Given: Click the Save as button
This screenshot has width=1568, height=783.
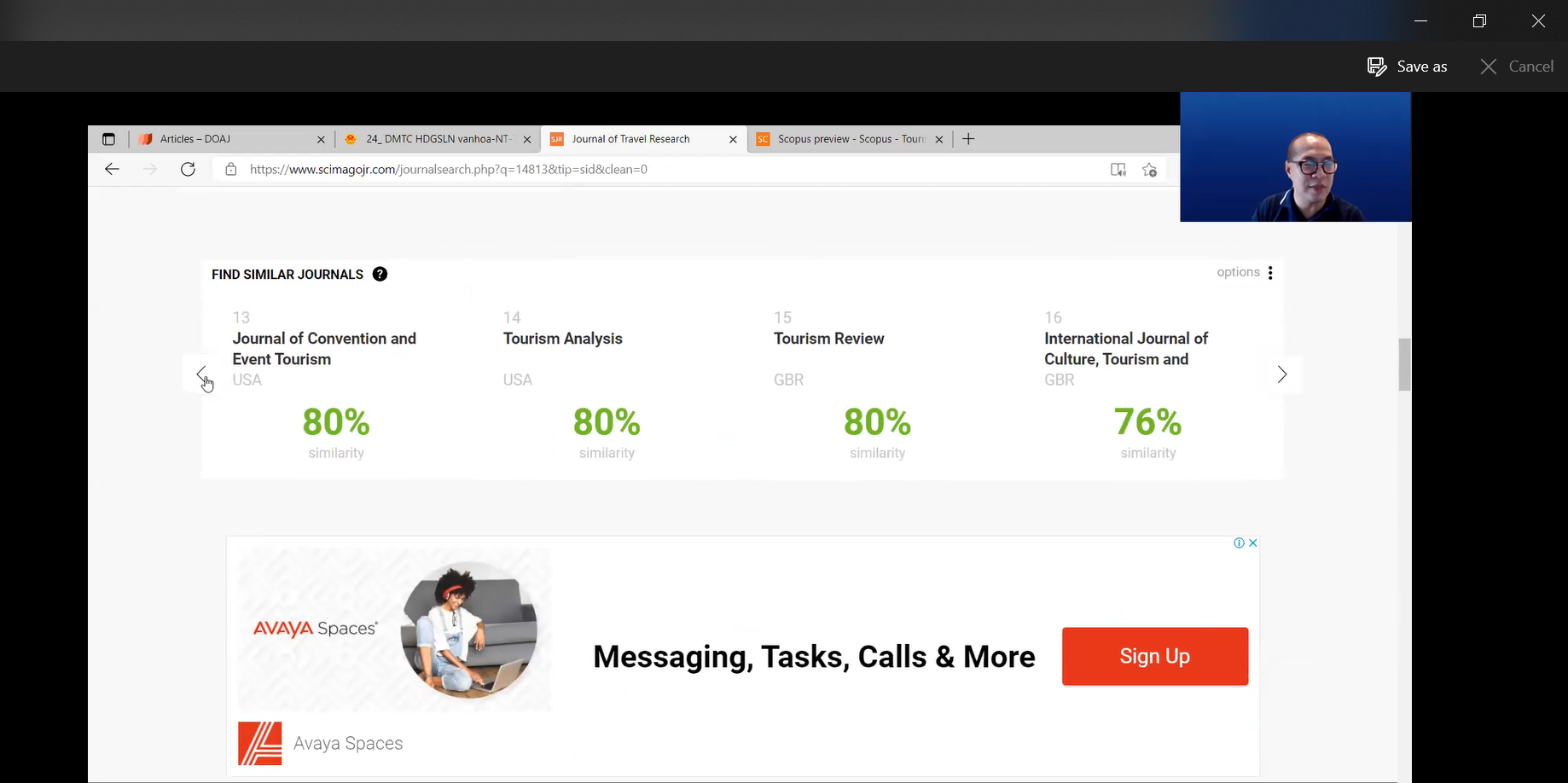Looking at the screenshot, I should (1408, 67).
